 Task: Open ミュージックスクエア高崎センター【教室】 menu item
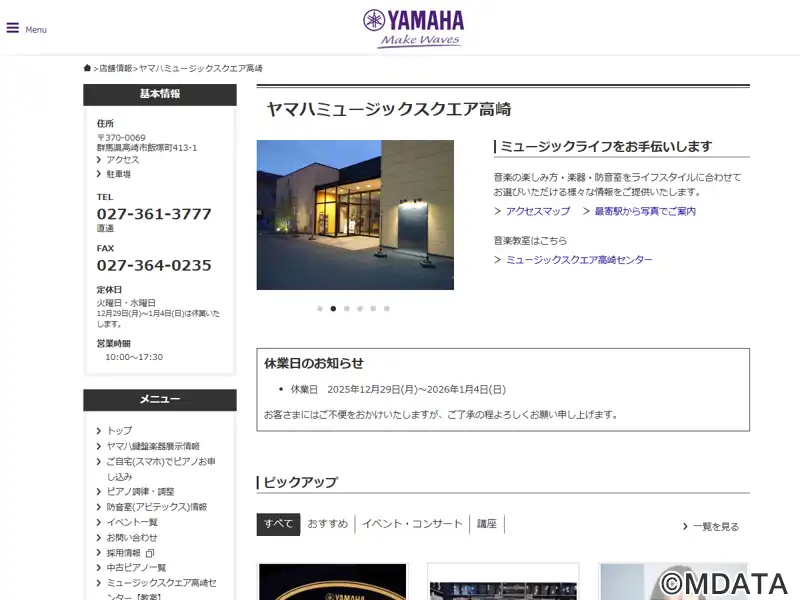tap(161, 589)
